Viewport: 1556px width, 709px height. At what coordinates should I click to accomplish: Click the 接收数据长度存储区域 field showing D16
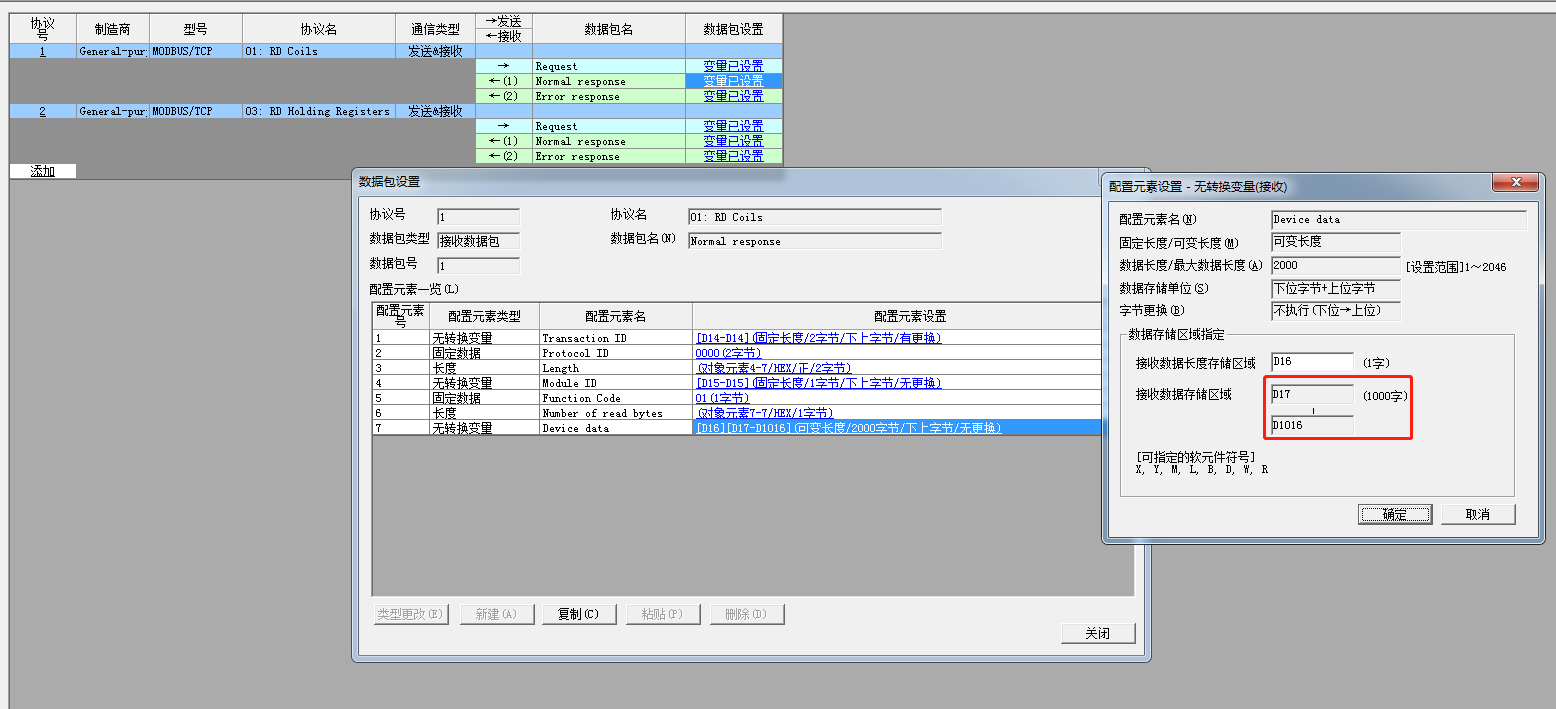tap(1311, 362)
